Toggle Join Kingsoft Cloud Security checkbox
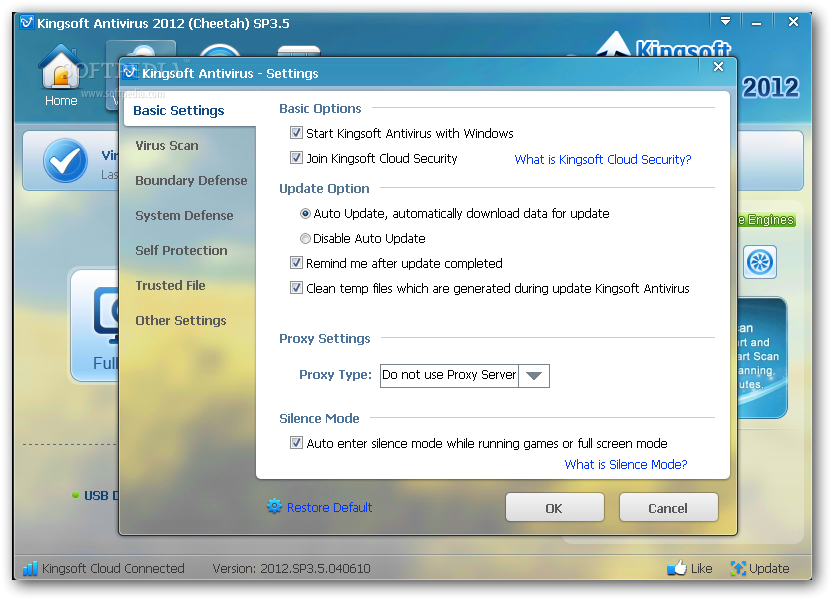 [x=296, y=158]
